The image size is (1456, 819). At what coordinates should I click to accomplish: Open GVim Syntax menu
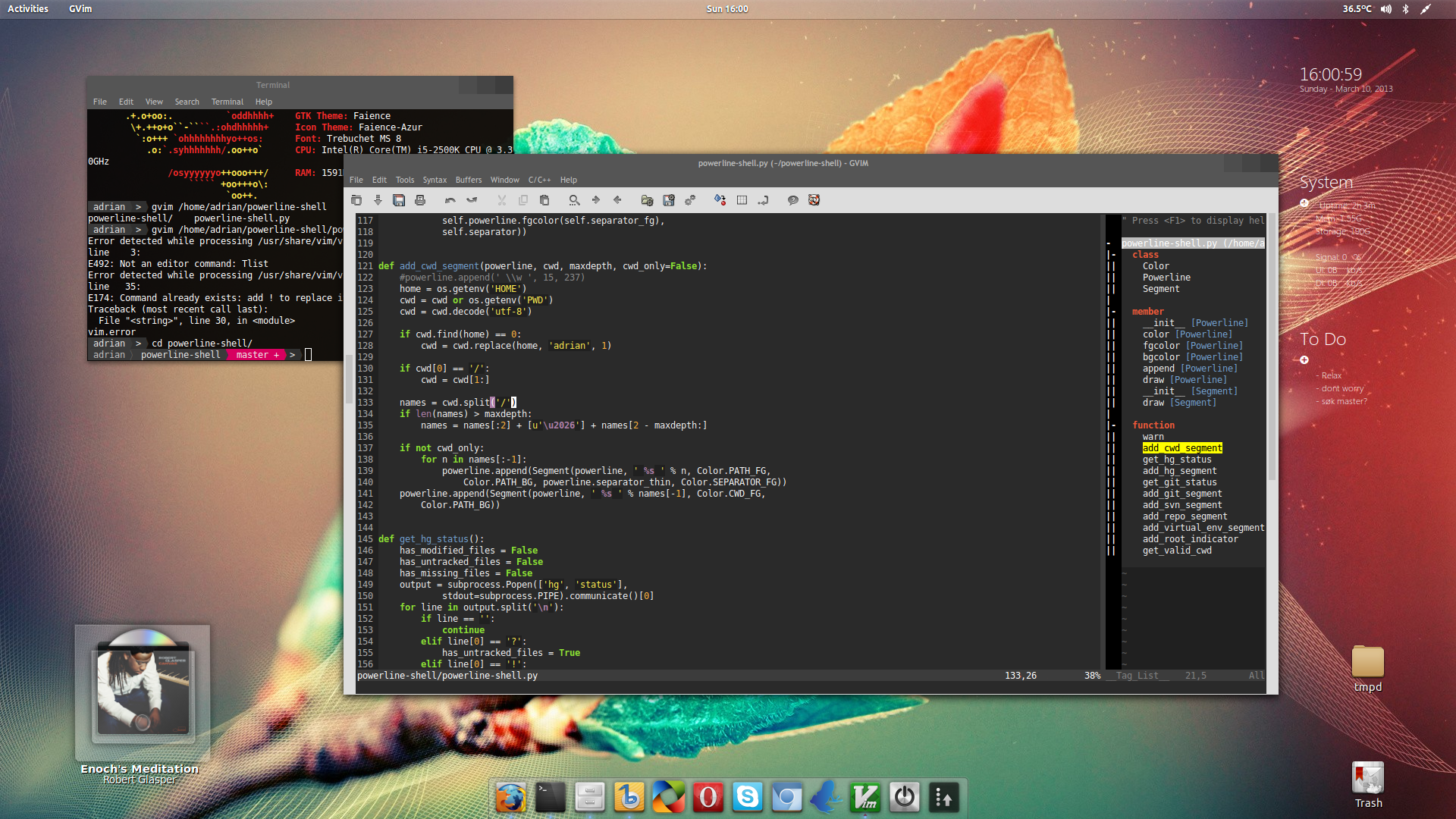click(435, 180)
